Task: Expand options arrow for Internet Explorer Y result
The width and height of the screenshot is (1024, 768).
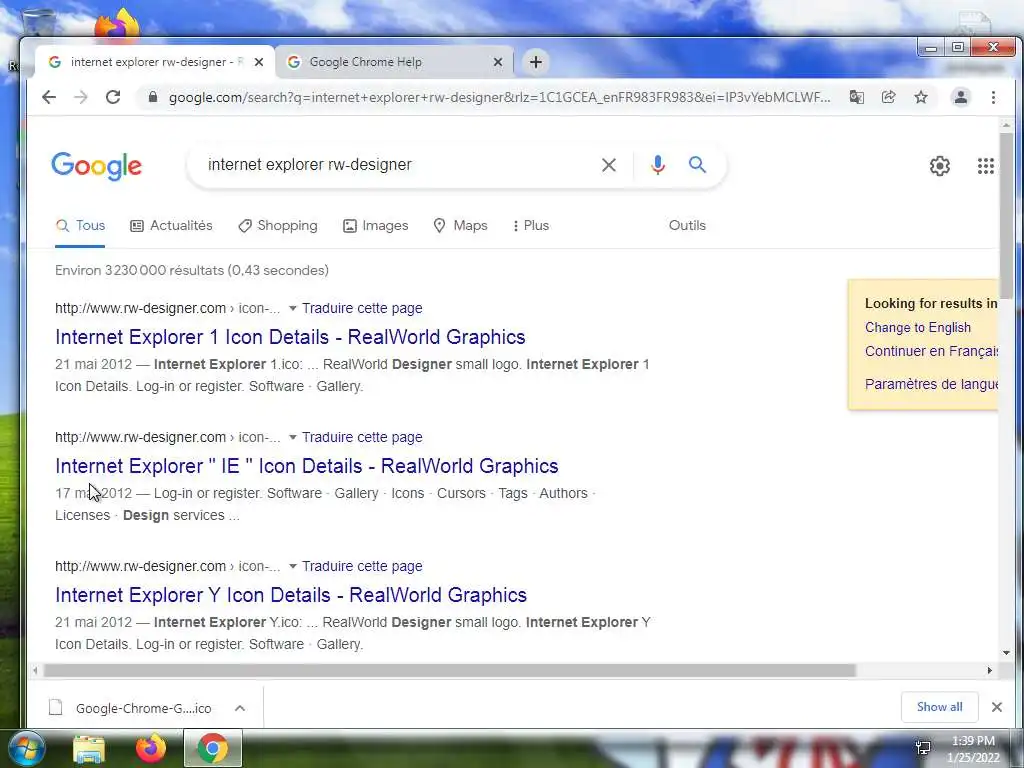Action: pyautogui.click(x=293, y=566)
